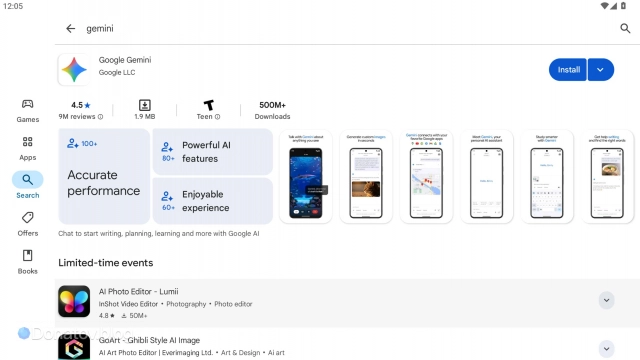This screenshot has width=640, height=360.
Task: Tap the 1.9 MB download size icon
Action: tap(144, 105)
